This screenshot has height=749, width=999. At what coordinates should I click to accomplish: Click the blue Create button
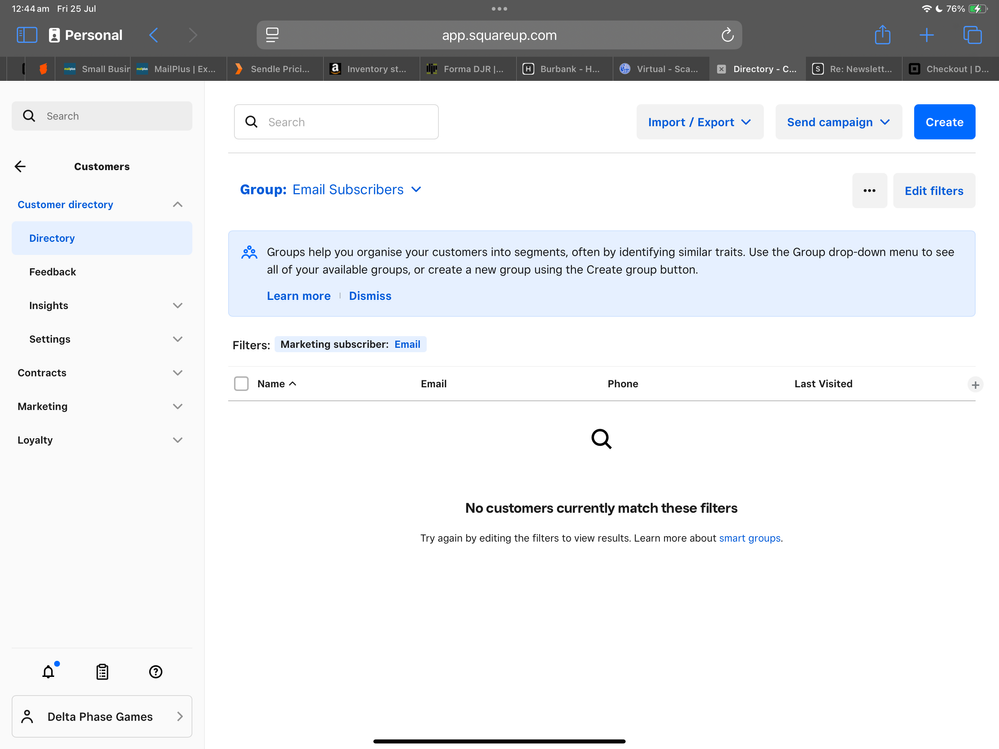pos(944,122)
